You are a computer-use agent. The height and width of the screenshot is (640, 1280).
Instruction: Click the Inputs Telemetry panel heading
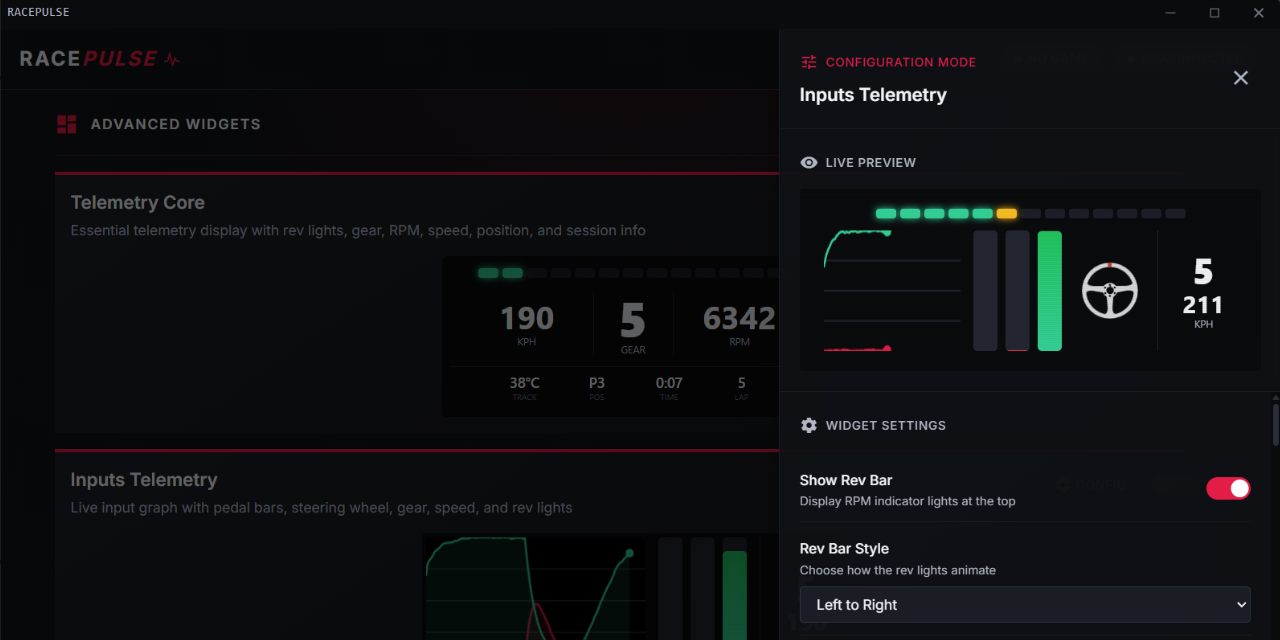pos(872,95)
